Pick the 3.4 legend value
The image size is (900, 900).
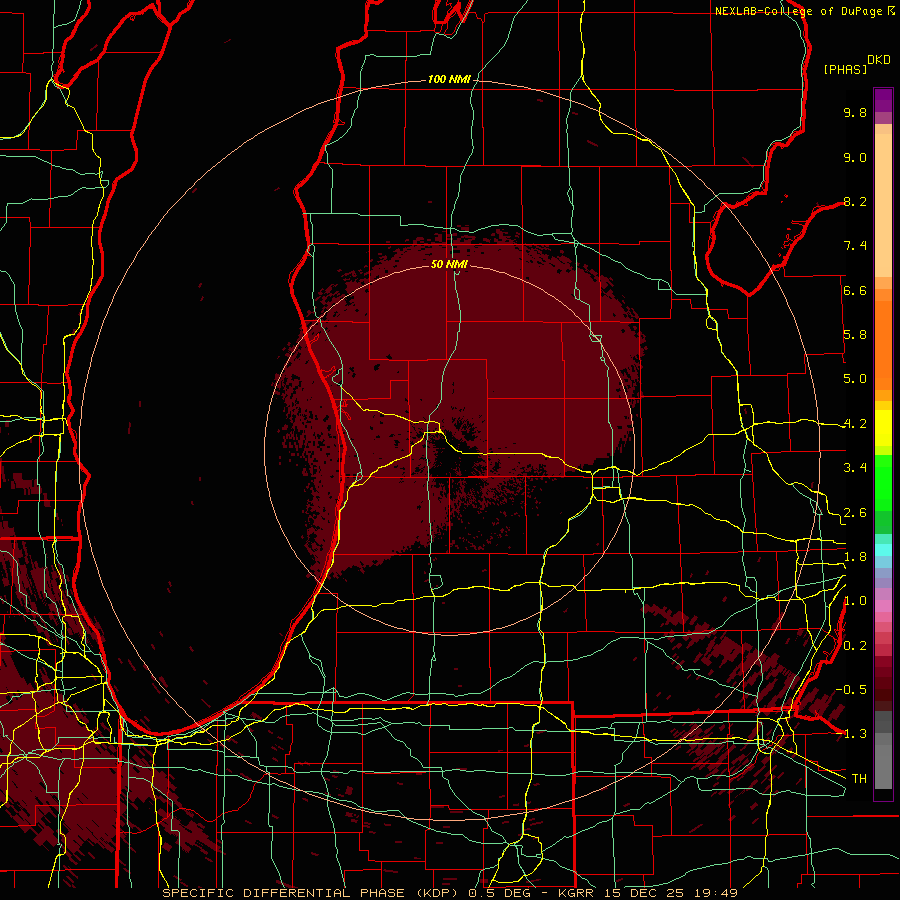click(855, 468)
